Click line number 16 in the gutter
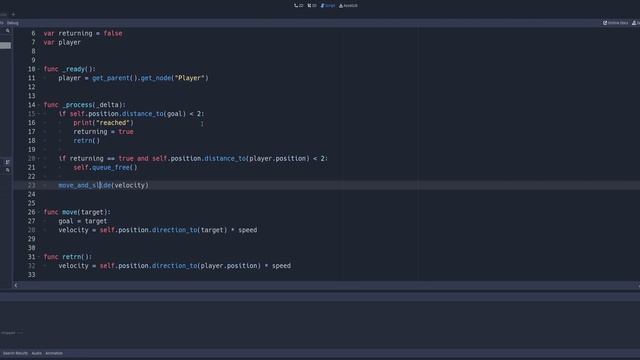 click(x=31, y=123)
